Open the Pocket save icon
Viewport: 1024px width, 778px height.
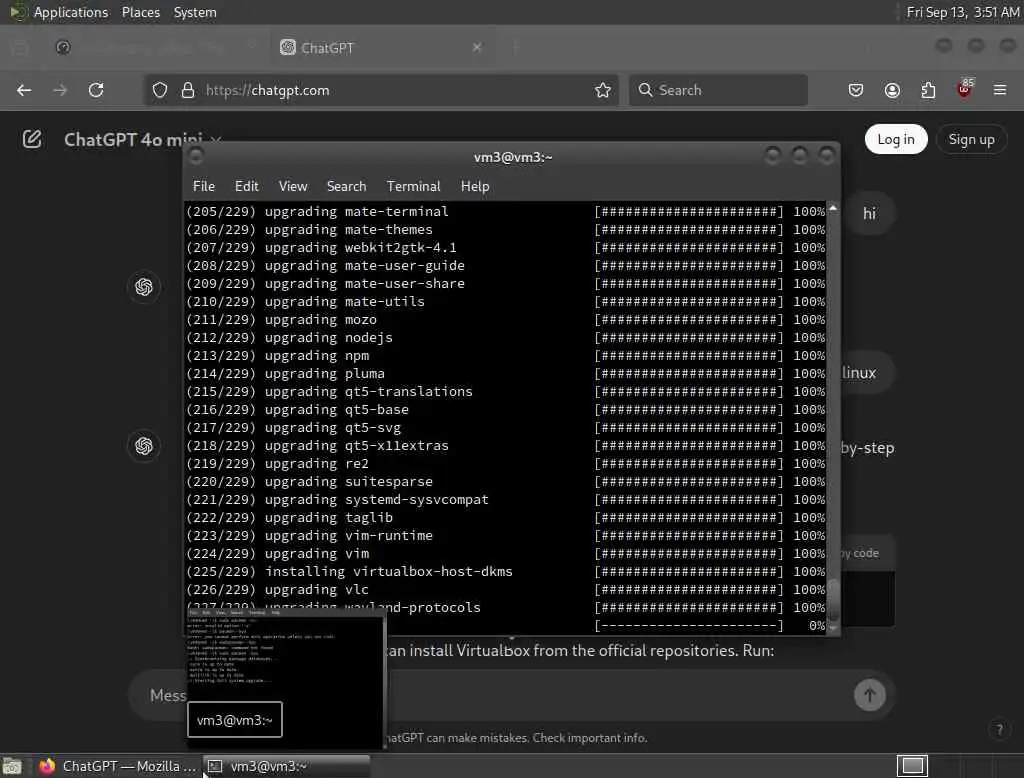856,90
